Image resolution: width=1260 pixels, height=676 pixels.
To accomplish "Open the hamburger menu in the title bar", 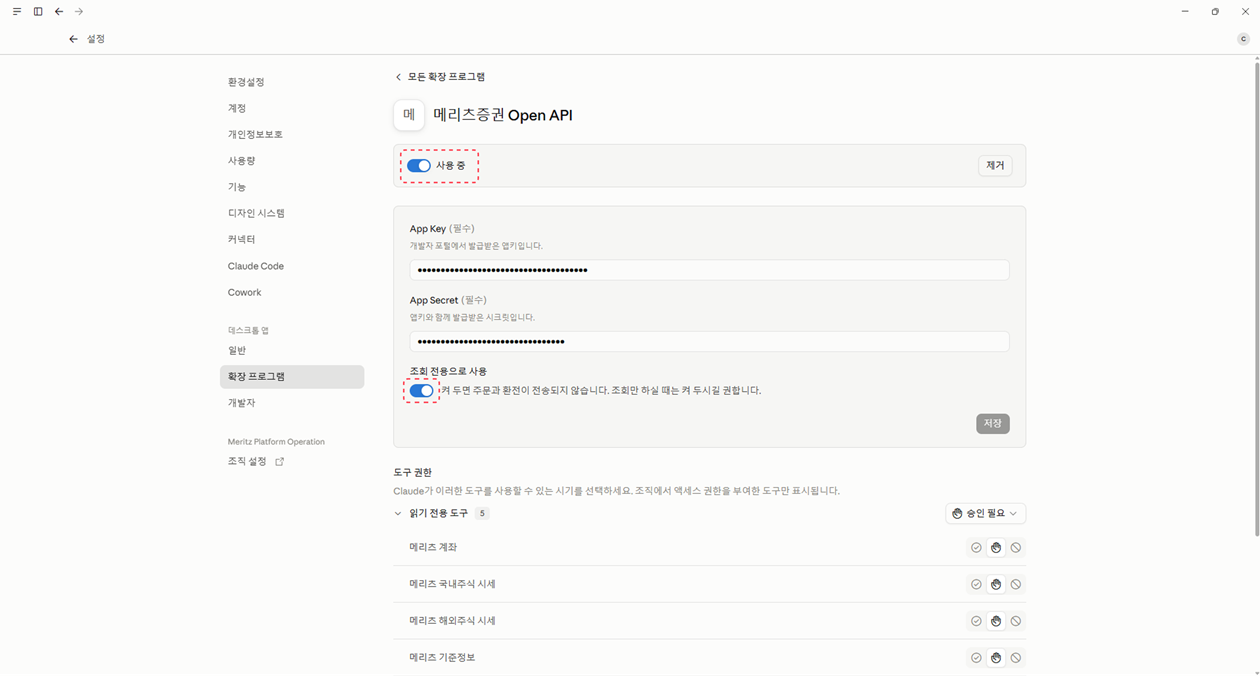I will 17,12.
